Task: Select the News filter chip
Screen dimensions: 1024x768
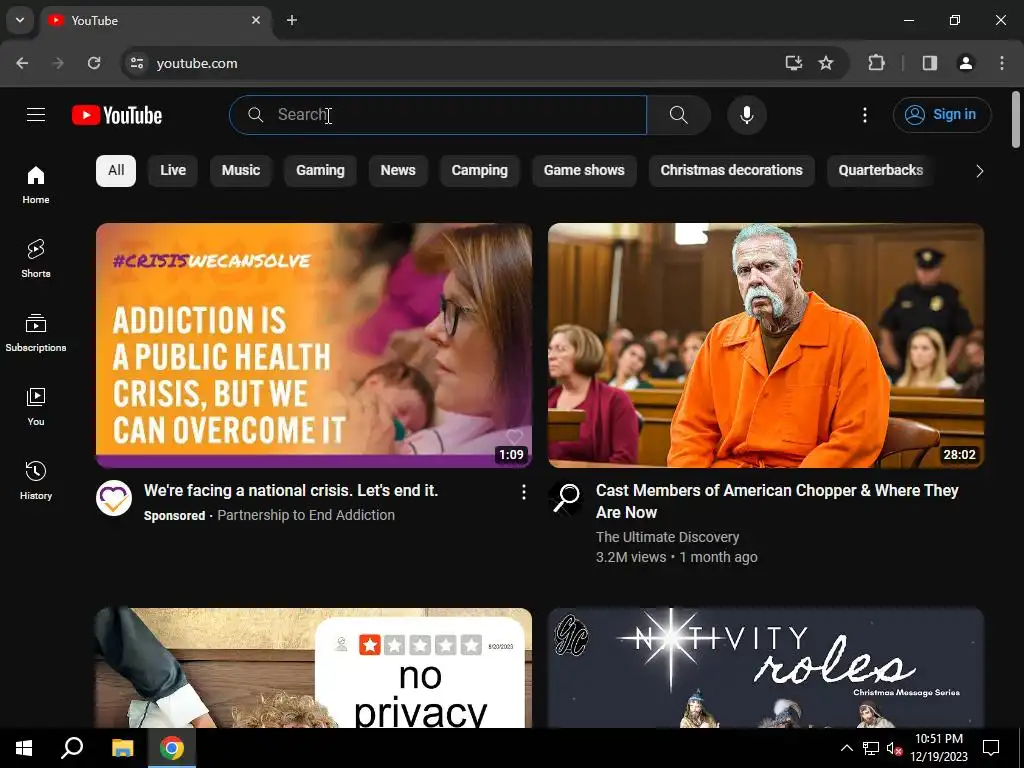Action: [x=398, y=170]
